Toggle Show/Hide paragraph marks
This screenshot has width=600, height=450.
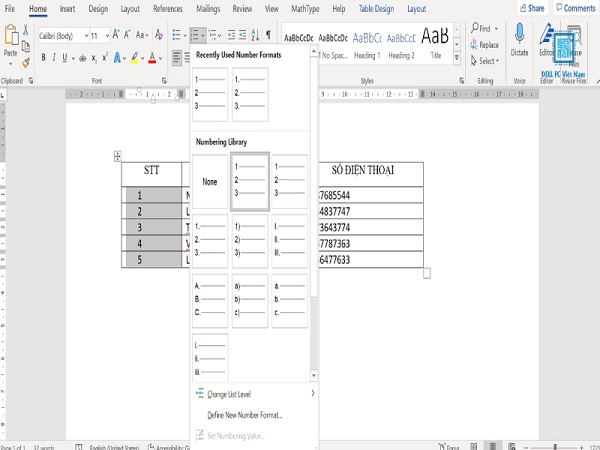[268, 35]
